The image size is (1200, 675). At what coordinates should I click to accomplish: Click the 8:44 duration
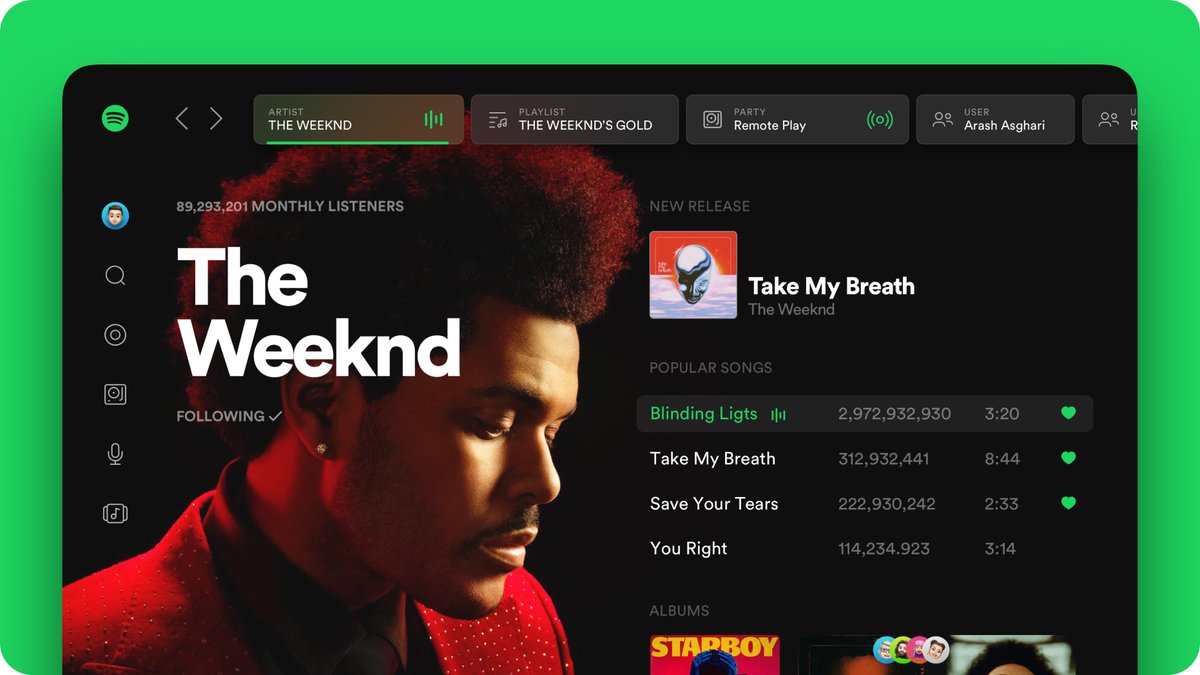point(1002,459)
